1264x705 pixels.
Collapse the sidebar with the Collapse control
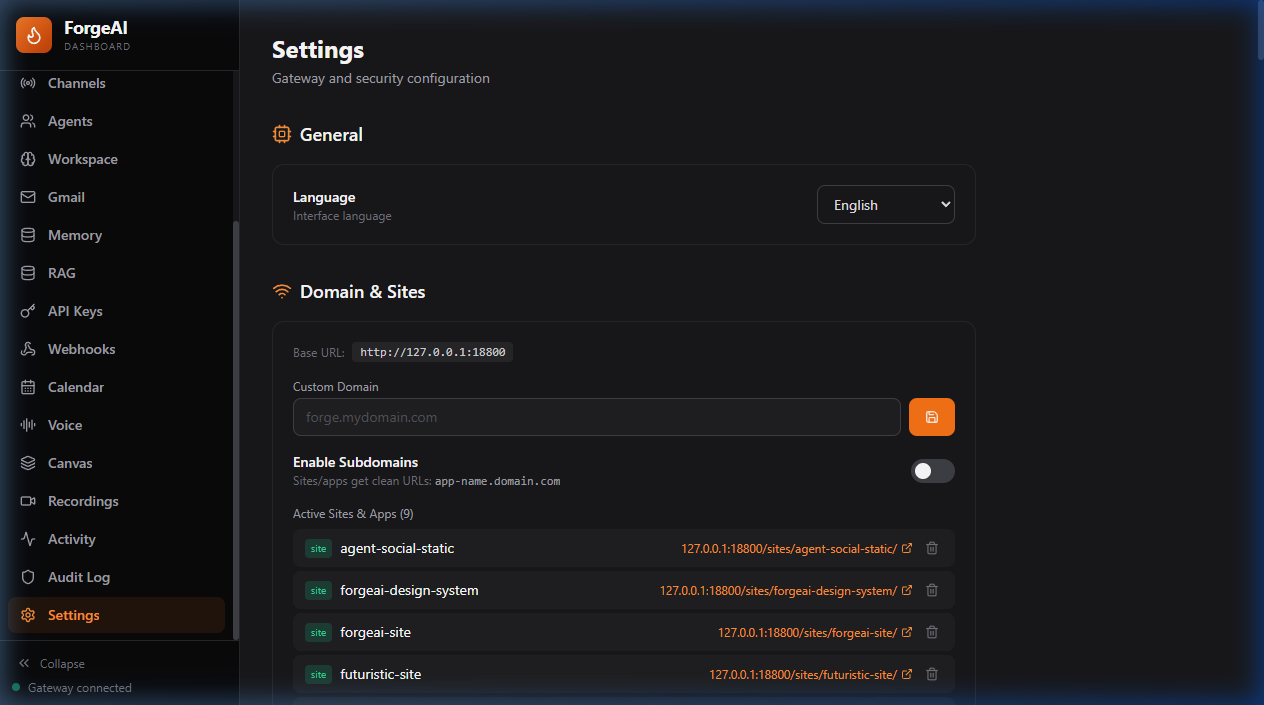(x=52, y=663)
